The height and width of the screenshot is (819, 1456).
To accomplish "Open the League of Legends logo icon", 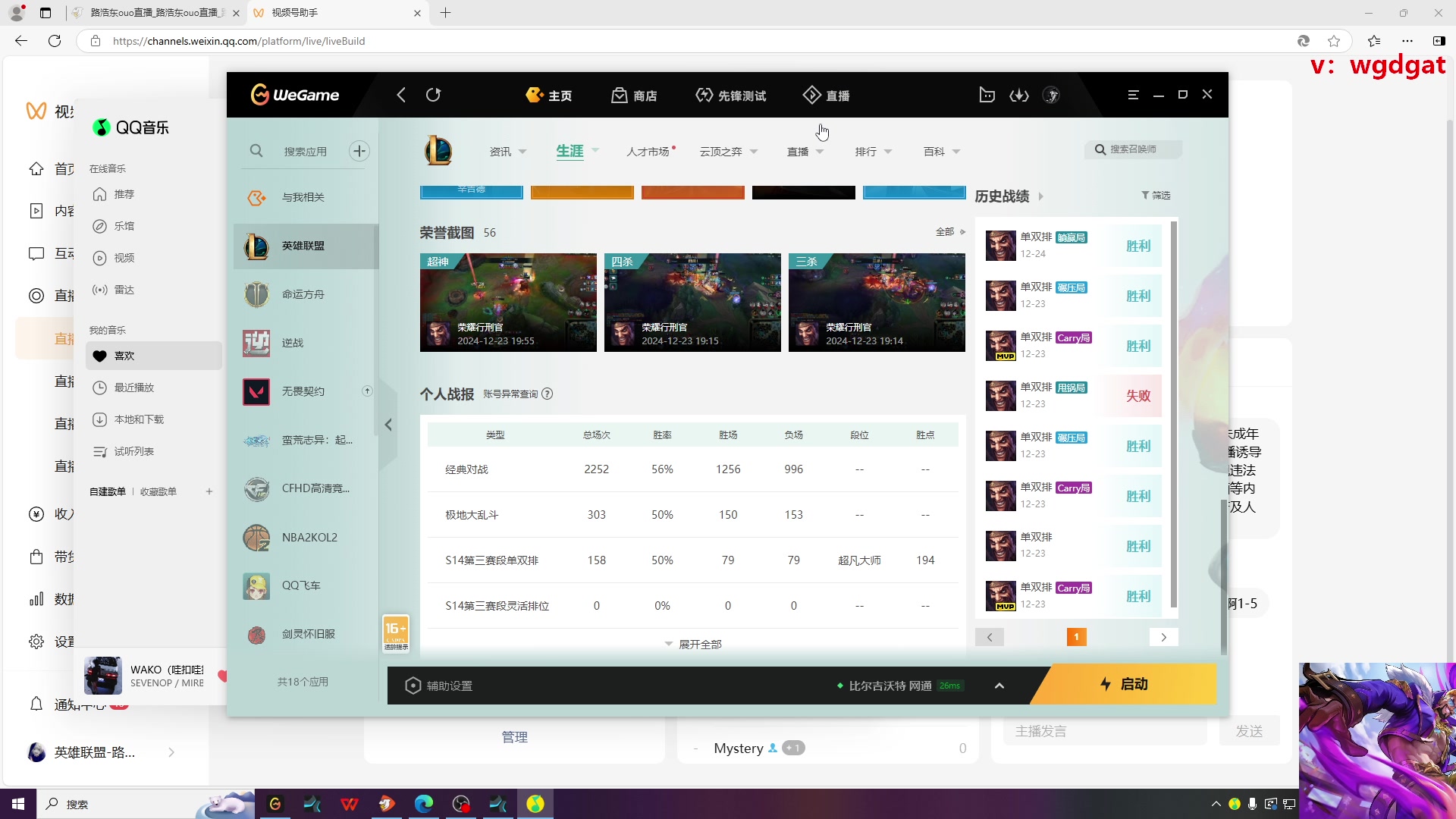I will (x=438, y=150).
